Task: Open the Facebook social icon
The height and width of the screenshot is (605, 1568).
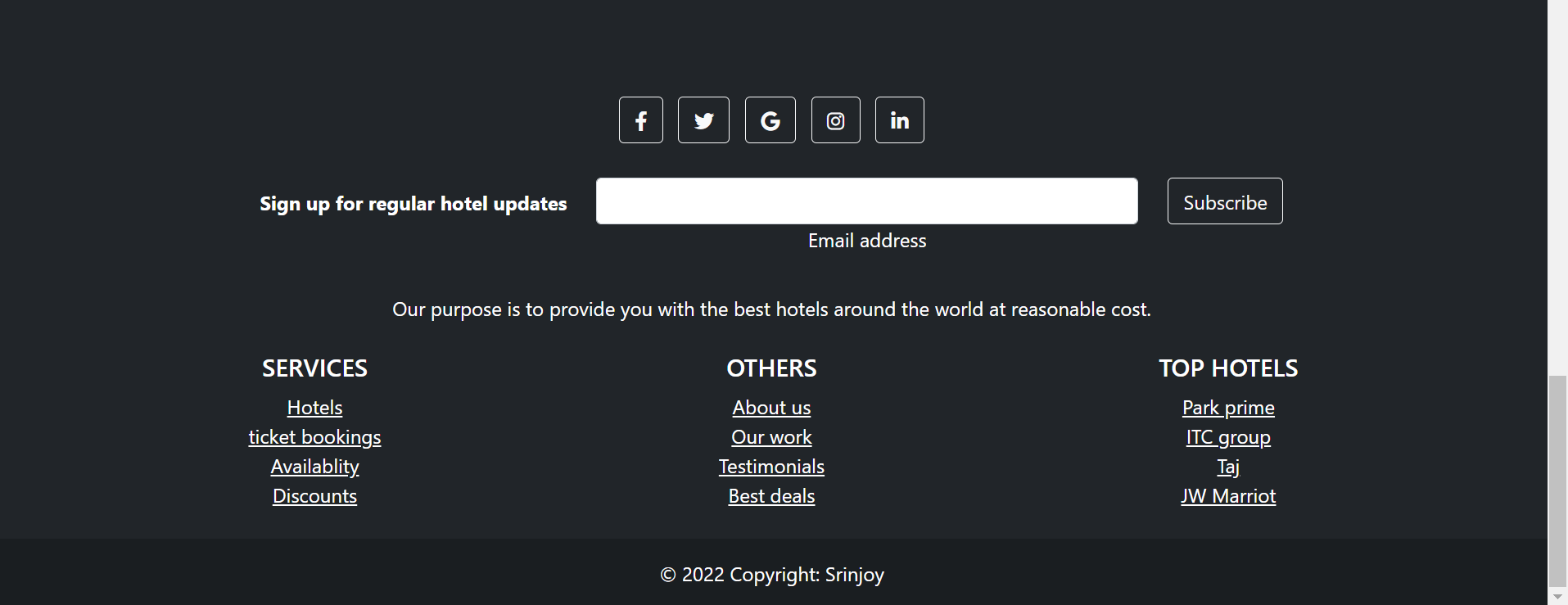Action: pyautogui.click(x=641, y=120)
